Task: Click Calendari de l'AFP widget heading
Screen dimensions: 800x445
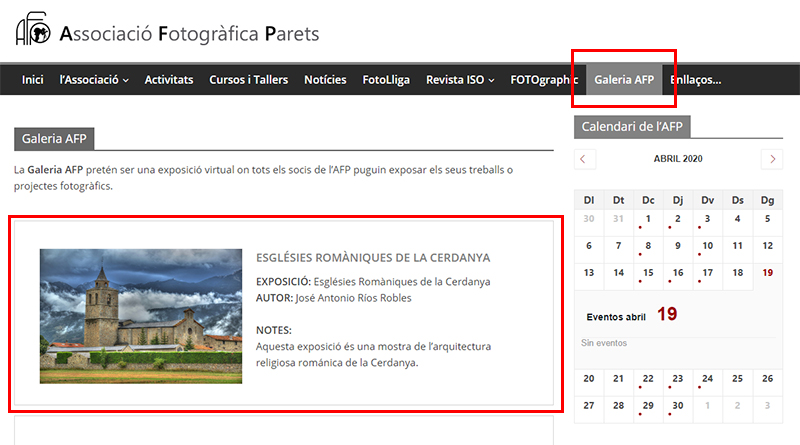Action: 632,127
